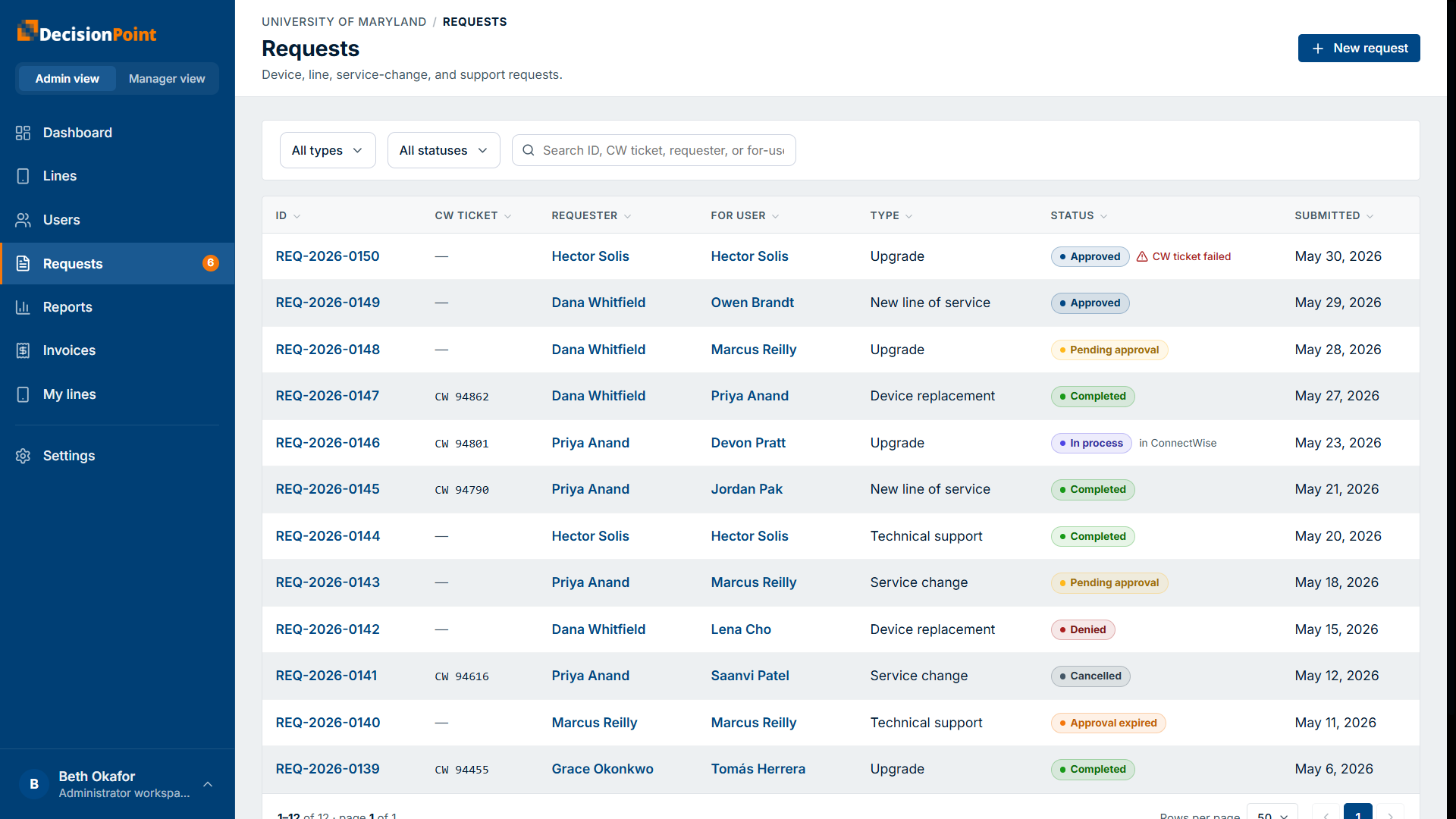Switch to Manager view
The width and height of the screenshot is (1456, 819).
[167, 79]
